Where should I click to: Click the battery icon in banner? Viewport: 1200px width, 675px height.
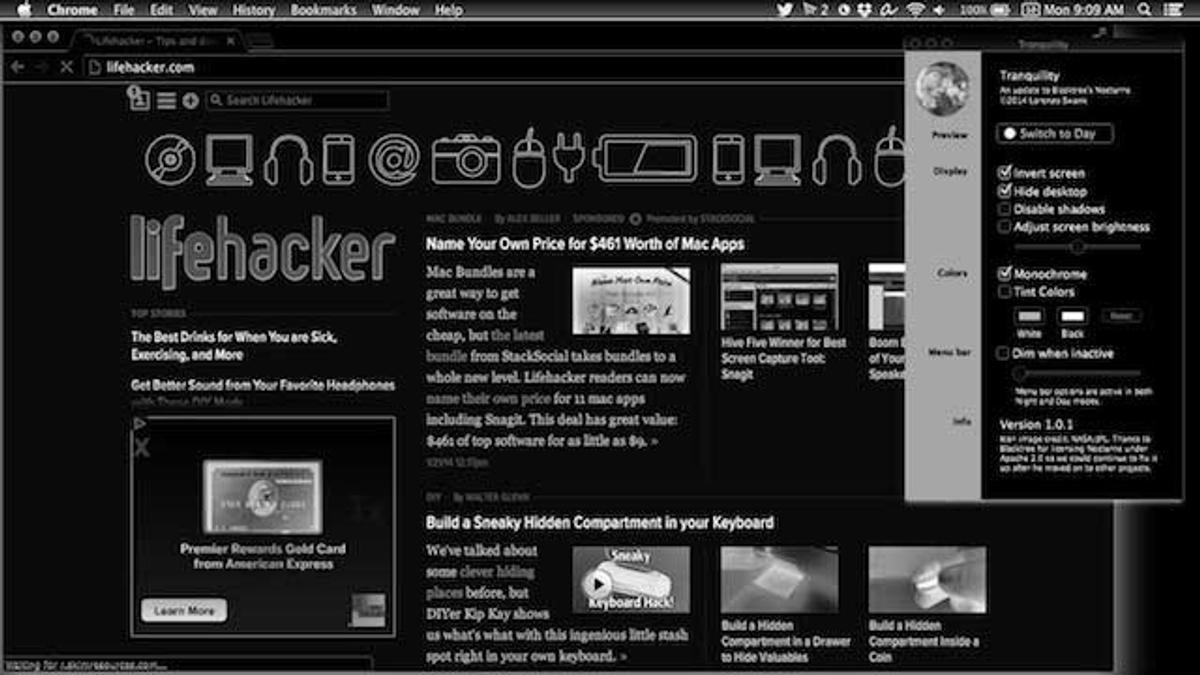coord(645,159)
